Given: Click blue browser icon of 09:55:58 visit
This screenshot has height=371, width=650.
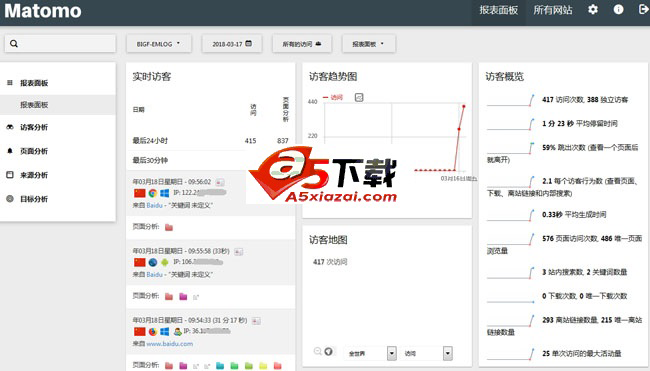Looking at the screenshot, I should 153,262.
